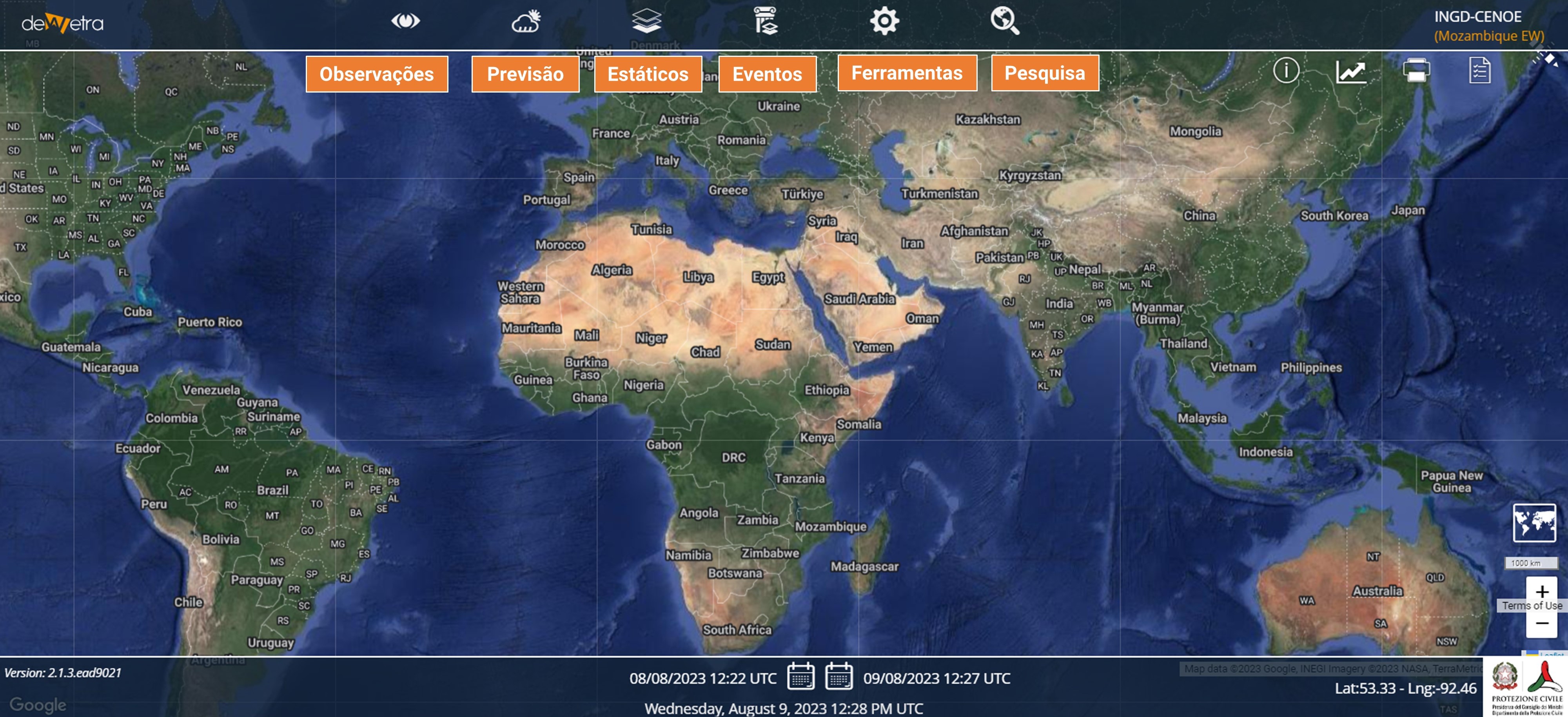Viewport: 1568px width, 717px height.
Task: Zoom in with the plus button
Action: click(1542, 591)
